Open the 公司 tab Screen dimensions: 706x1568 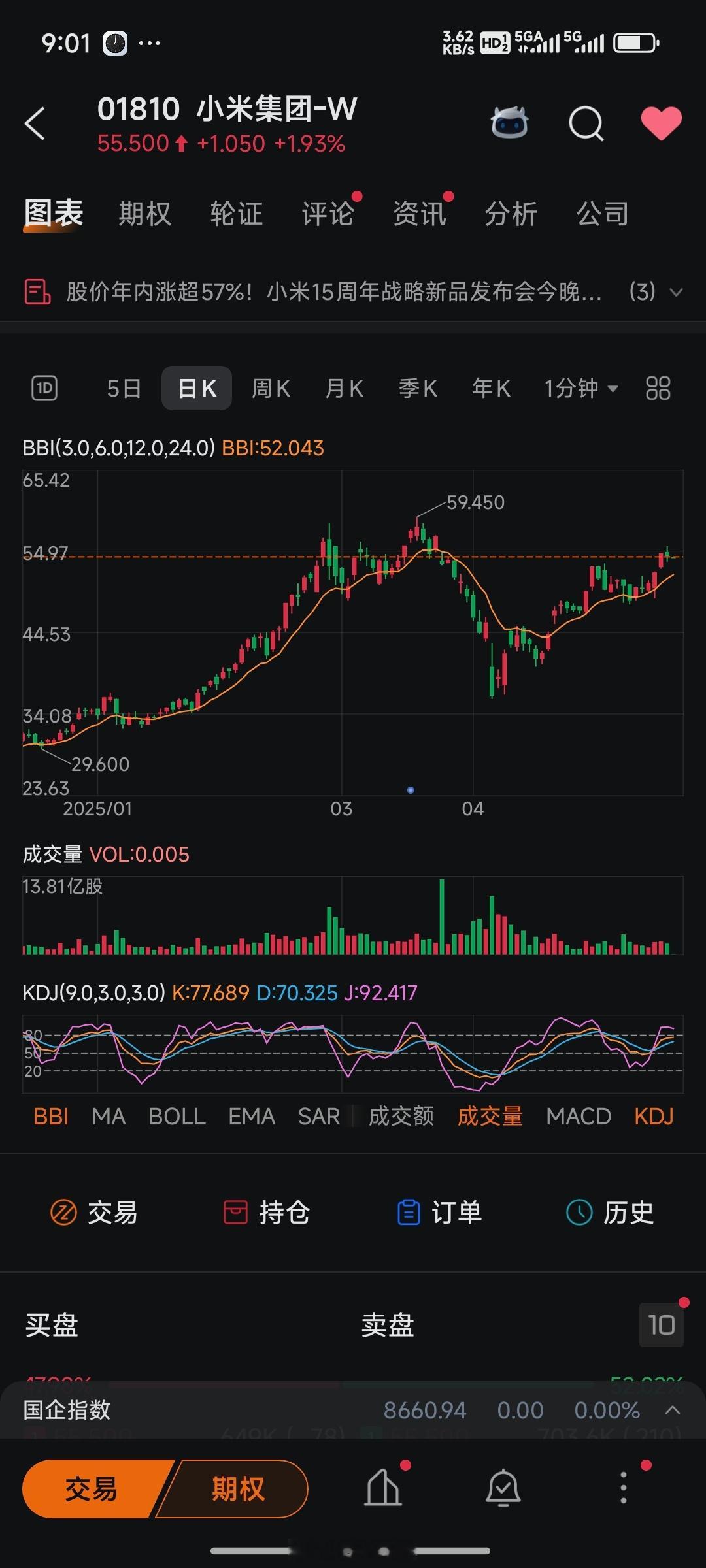coord(602,214)
